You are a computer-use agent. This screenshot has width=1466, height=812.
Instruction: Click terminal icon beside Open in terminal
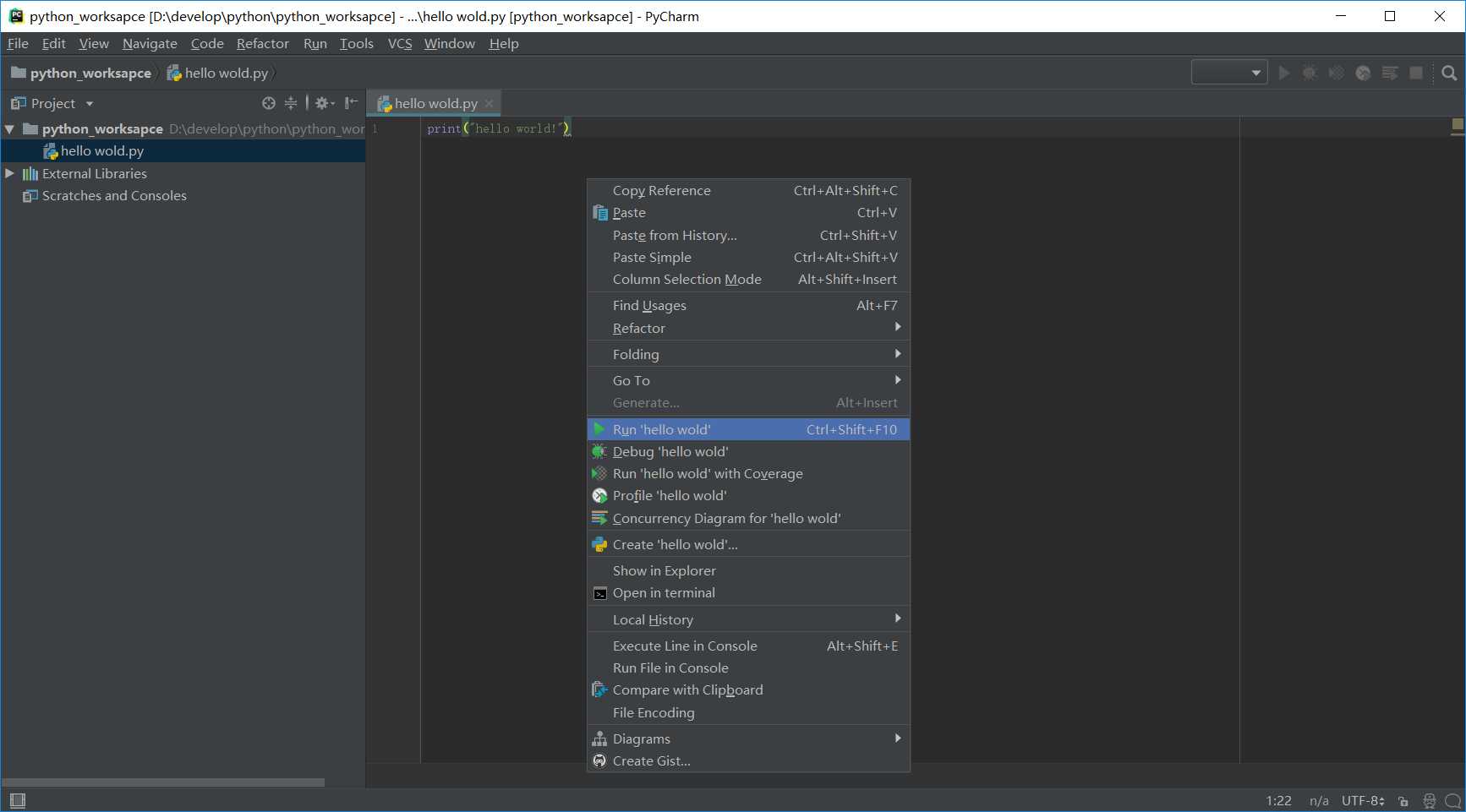coord(599,593)
